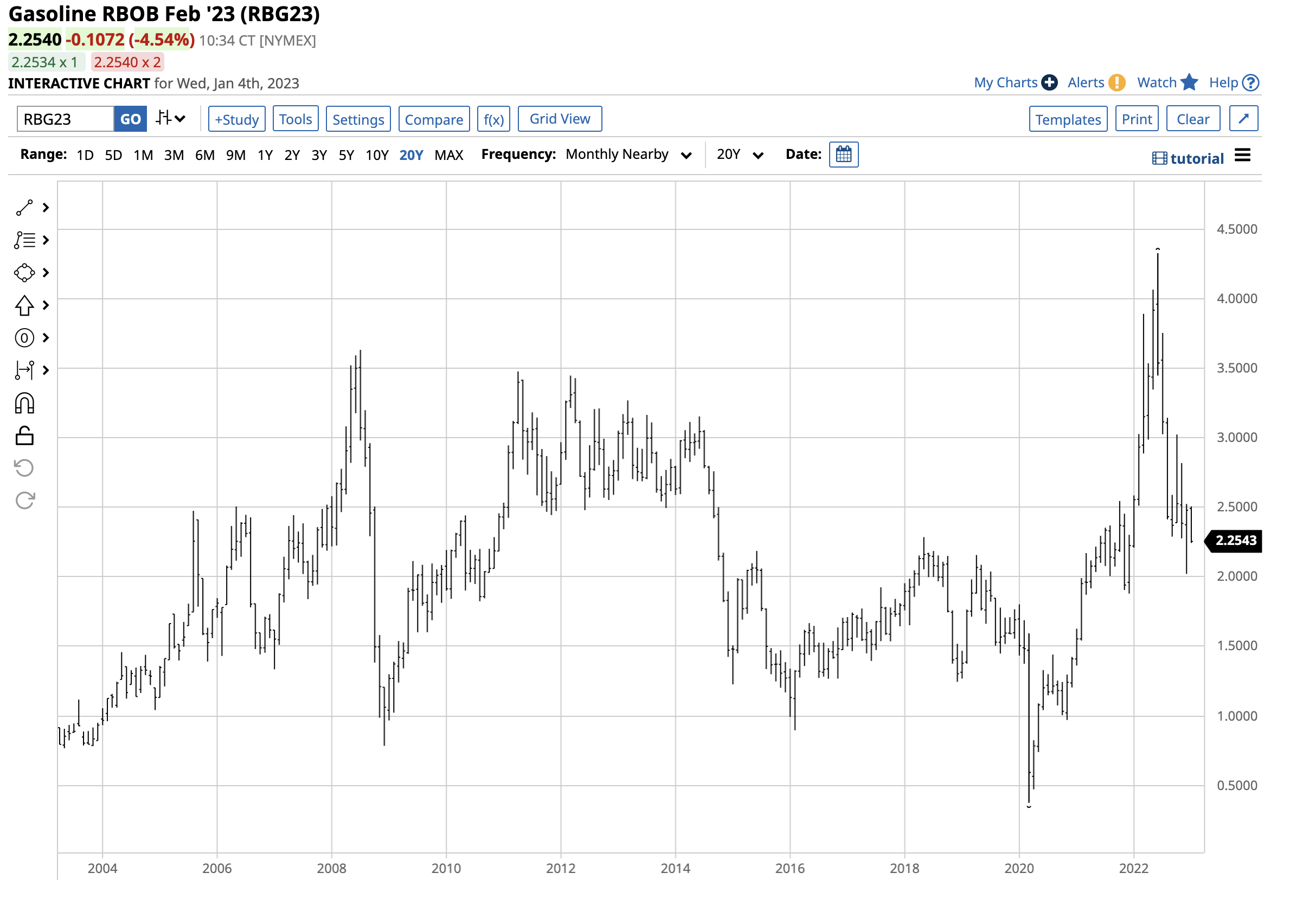Open the hamburger menu beside tutorial
The width and height of the screenshot is (1309, 924).
tap(1242, 156)
